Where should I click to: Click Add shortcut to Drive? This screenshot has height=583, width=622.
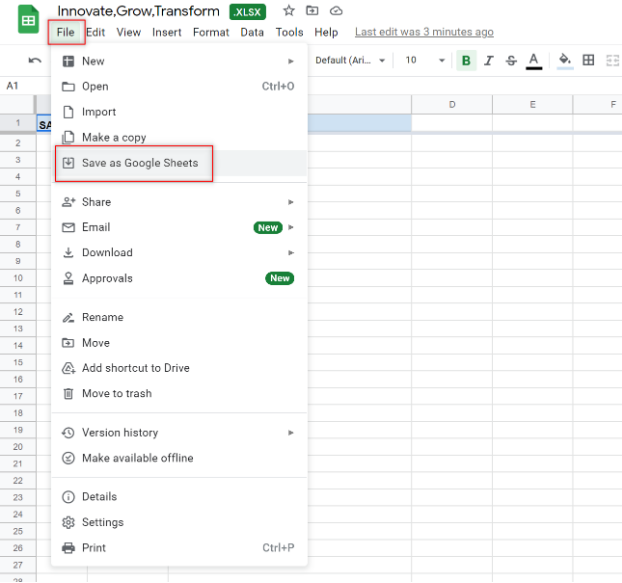tap(179, 368)
